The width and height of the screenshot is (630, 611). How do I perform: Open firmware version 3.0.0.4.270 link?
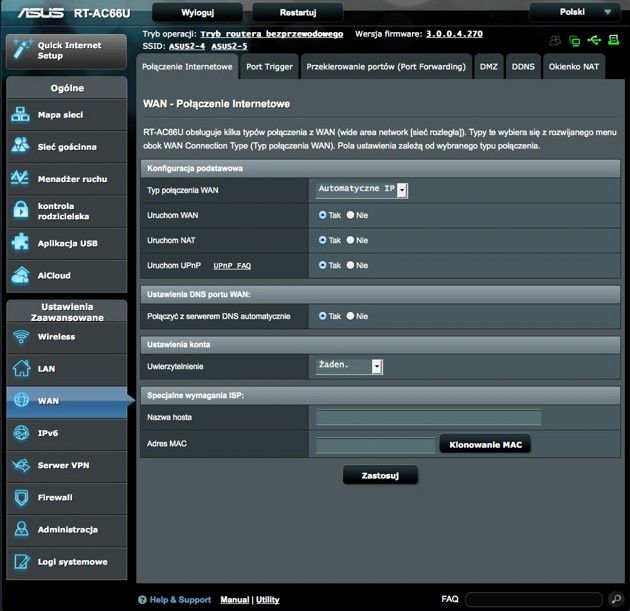[454, 34]
